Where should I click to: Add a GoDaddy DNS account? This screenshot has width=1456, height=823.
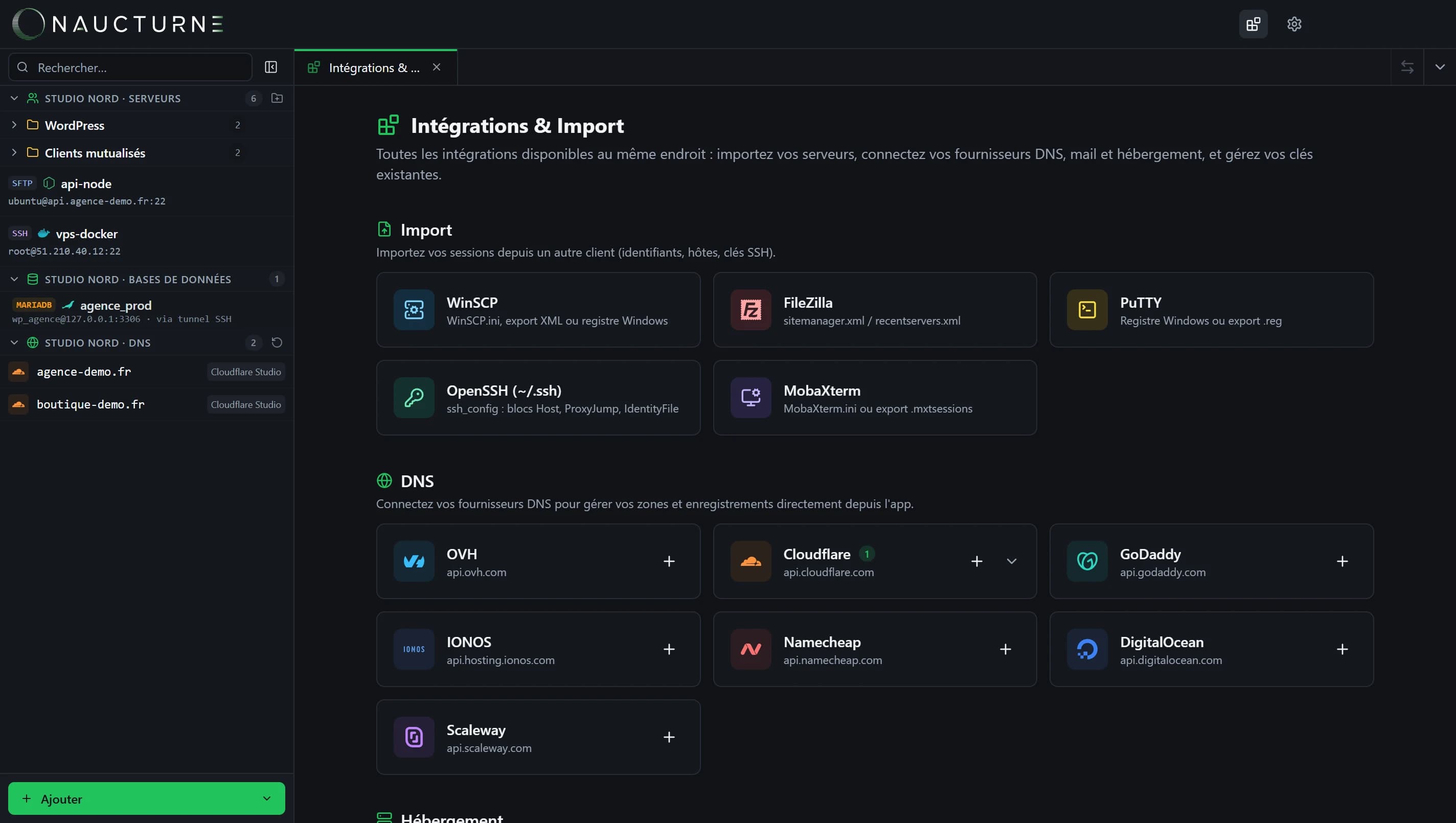click(1342, 561)
